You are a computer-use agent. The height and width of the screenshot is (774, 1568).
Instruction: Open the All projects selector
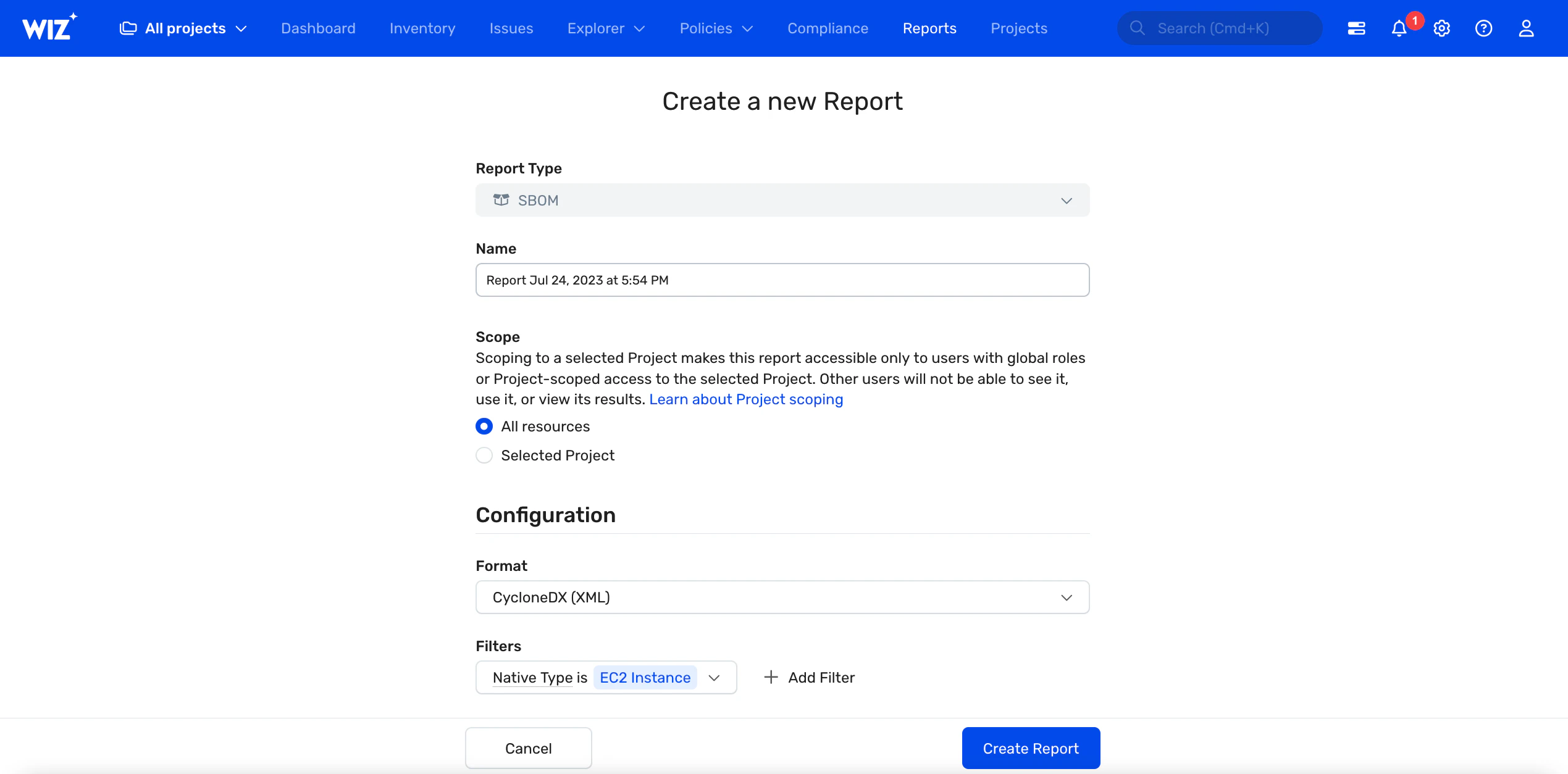coord(183,28)
